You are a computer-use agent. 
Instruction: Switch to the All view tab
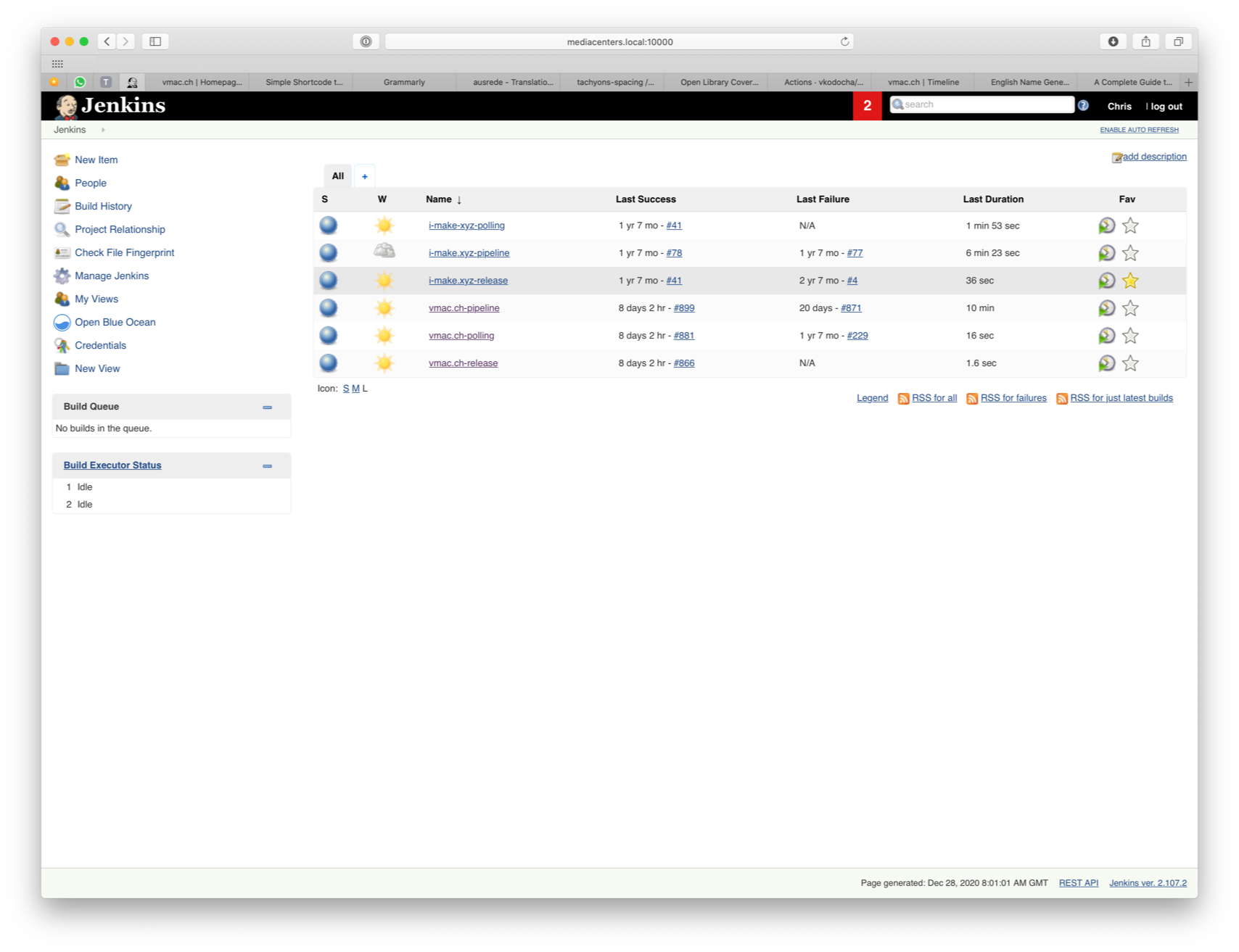(337, 175)
